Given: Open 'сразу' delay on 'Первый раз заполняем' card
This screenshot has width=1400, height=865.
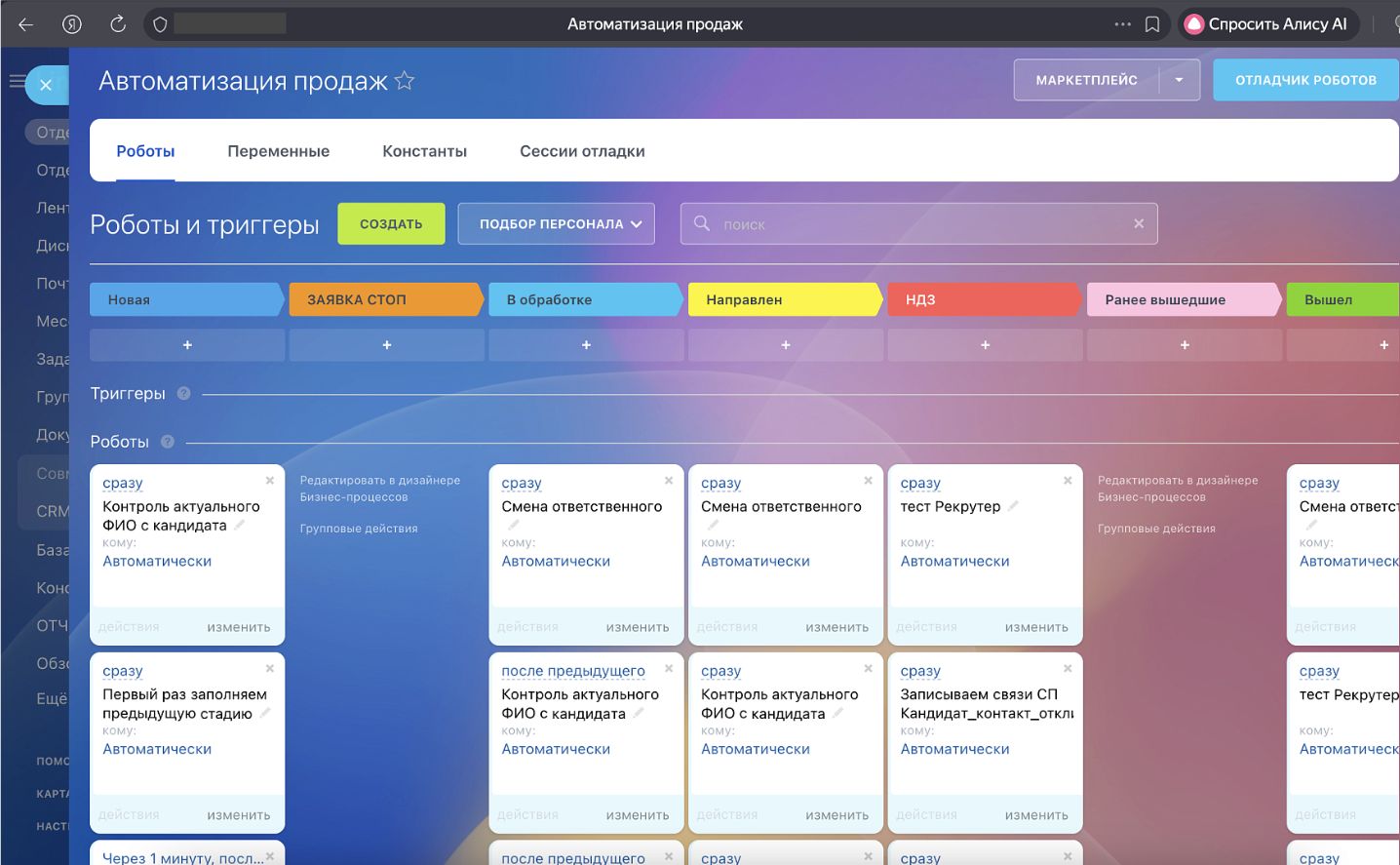Looking at the screenshot, I should coord(123,671).
